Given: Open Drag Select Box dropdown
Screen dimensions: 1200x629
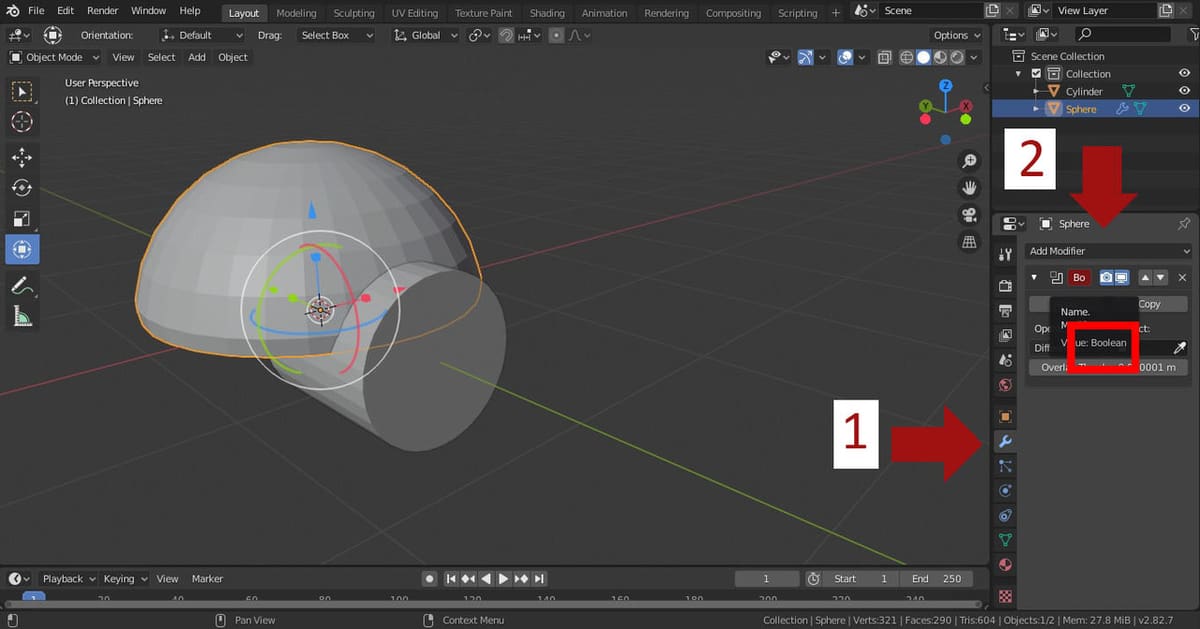Looking at the screenshot, I should coord(336,35).
